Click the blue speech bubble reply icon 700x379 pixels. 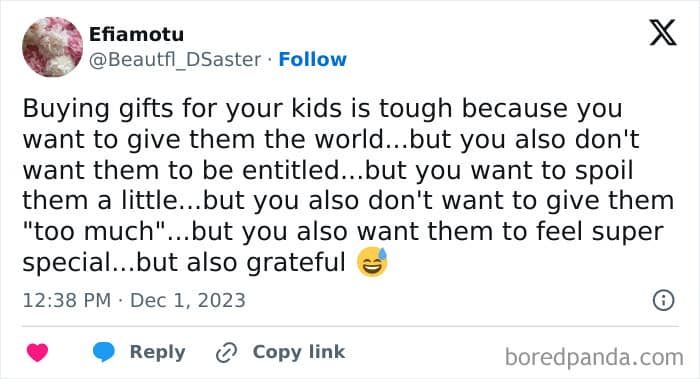coord(104,352)
